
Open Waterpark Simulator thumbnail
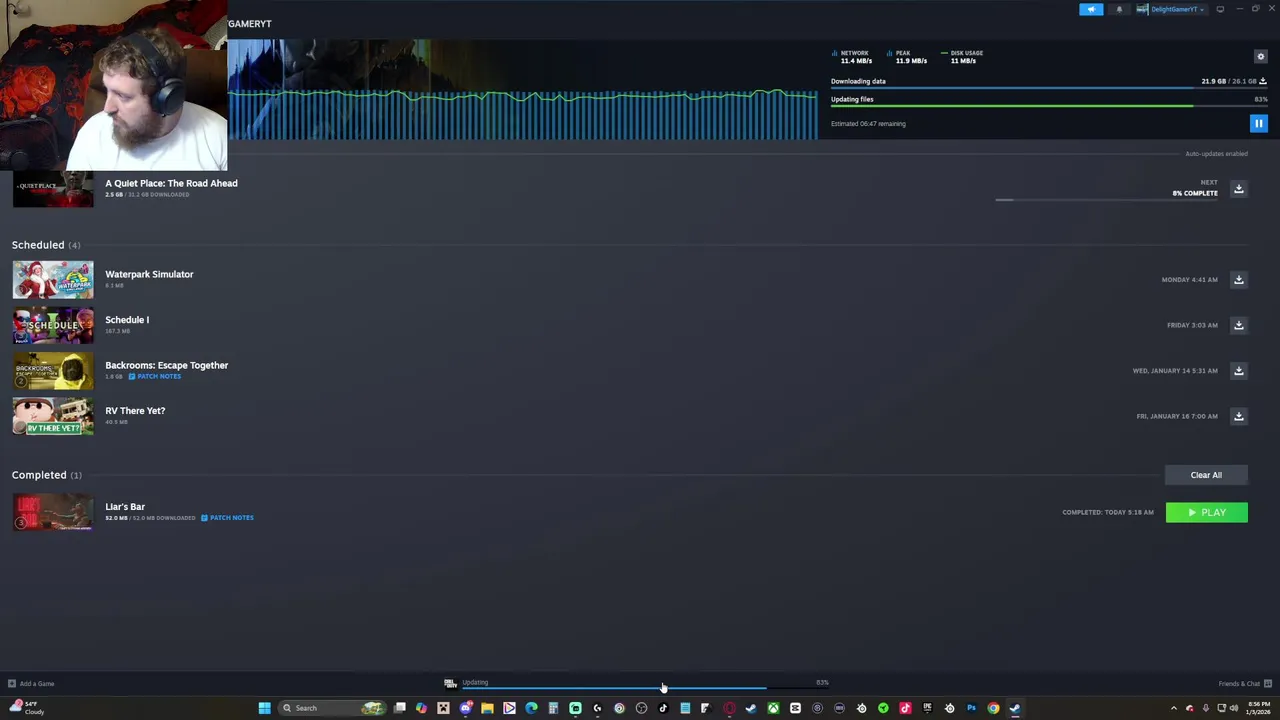click(x=53, y=280)
